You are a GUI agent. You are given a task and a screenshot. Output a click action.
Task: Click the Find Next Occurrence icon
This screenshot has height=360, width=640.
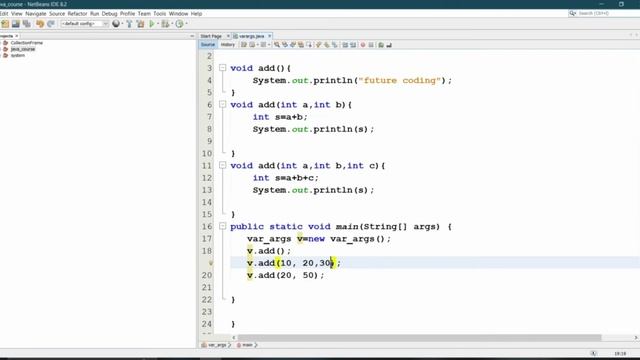(293, 45)
